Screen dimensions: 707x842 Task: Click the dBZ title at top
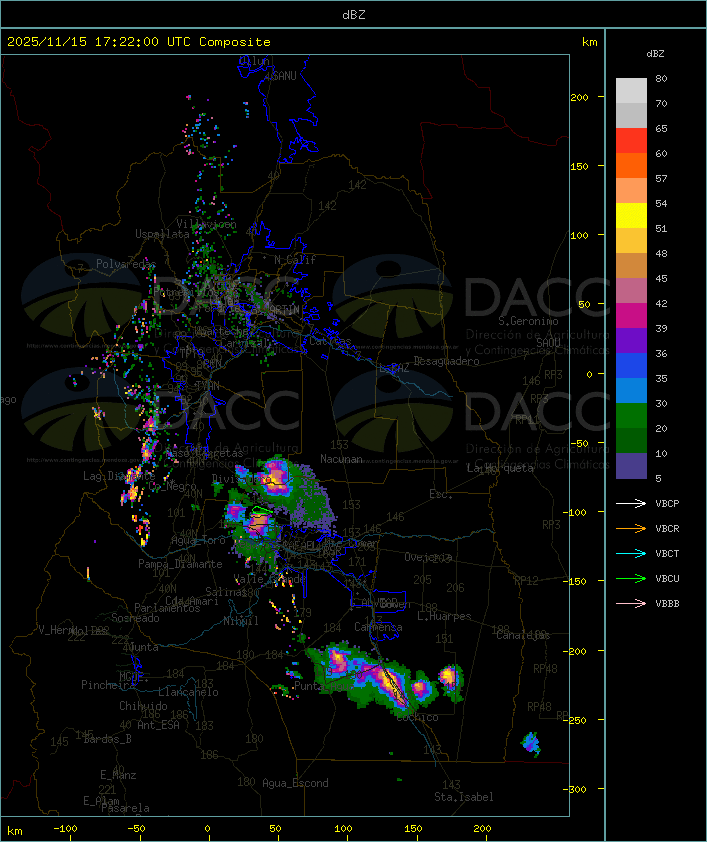point(354,15)
